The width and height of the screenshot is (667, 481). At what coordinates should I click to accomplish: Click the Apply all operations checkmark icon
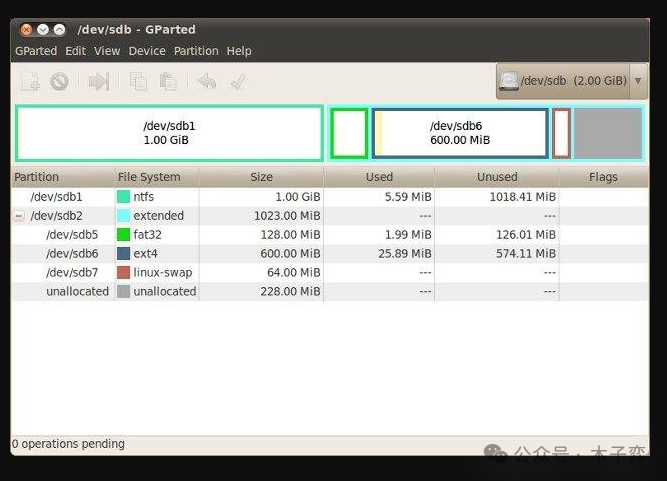click(x=237, y=81)
